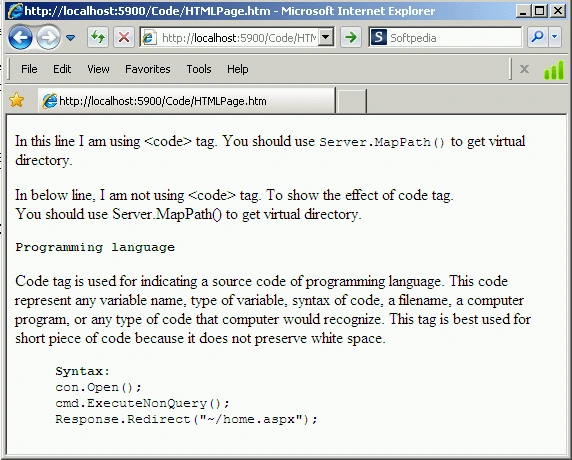Click the Refresh page icon
This screenshot has width=572, height=460.
coord(98,37)
